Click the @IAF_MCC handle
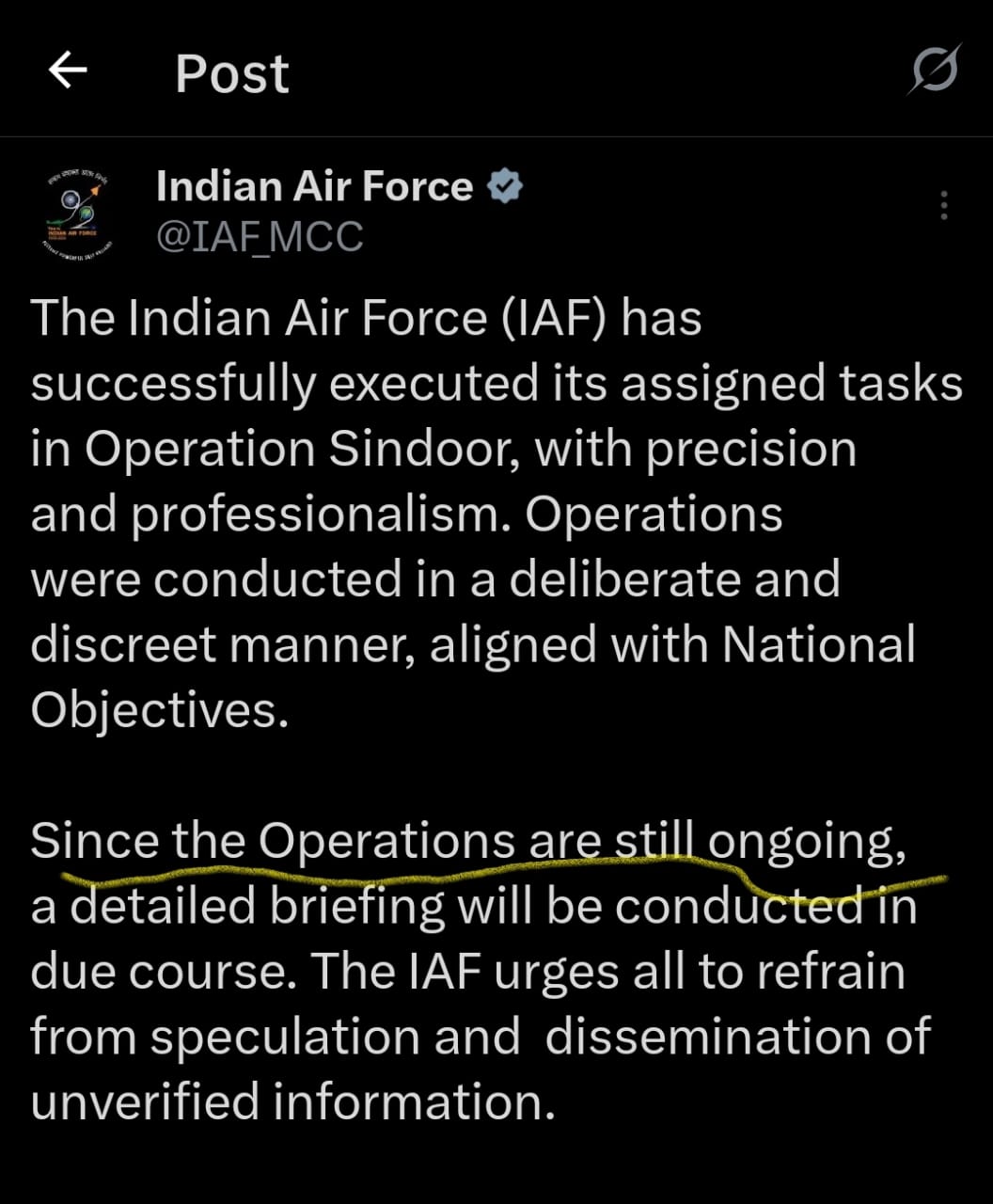Viewport: 993px width, 1204px height. (x=260, y=236)
